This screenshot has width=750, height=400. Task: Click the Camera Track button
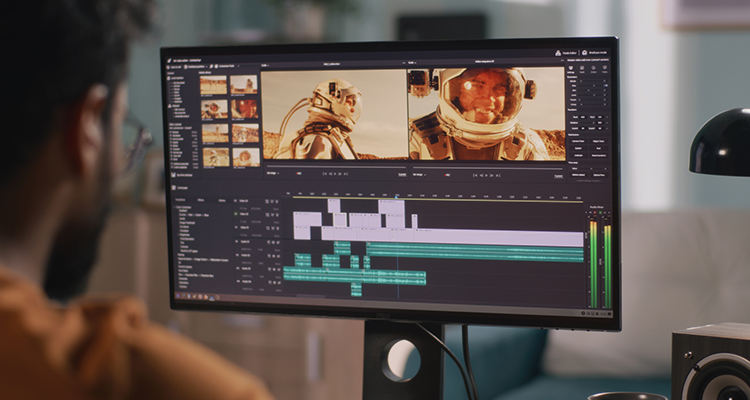577,141
